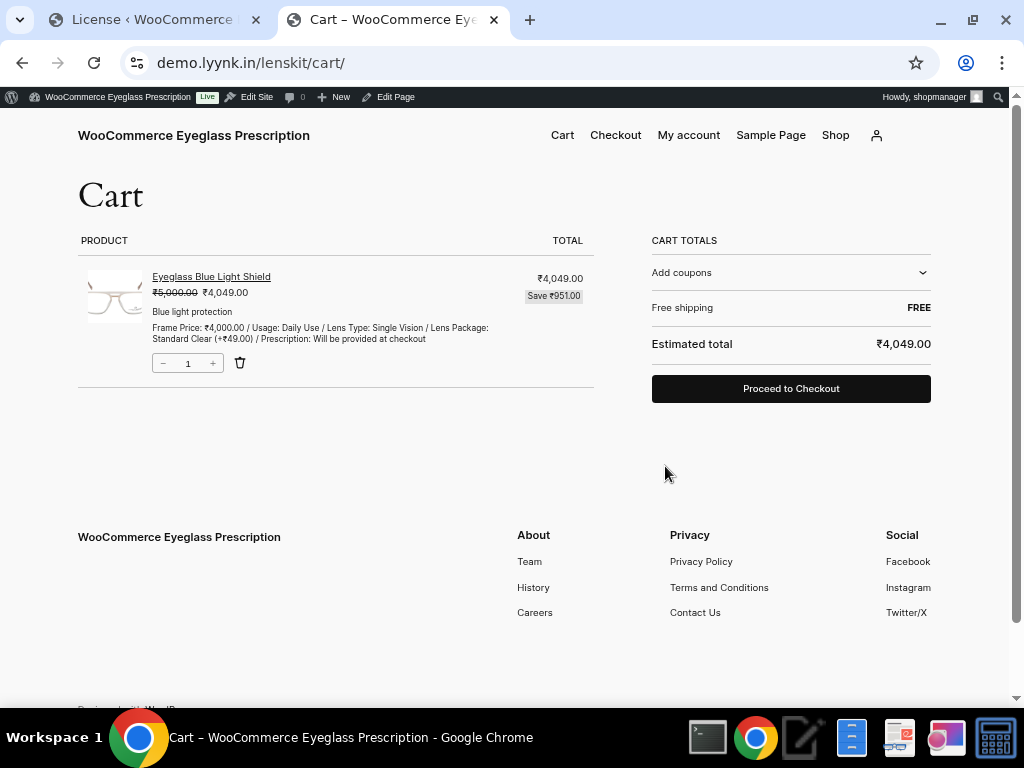Open the Eyeglass Blue Light Shield link
The height and width of the screenshot is (768, 1024).
point(211,277)
